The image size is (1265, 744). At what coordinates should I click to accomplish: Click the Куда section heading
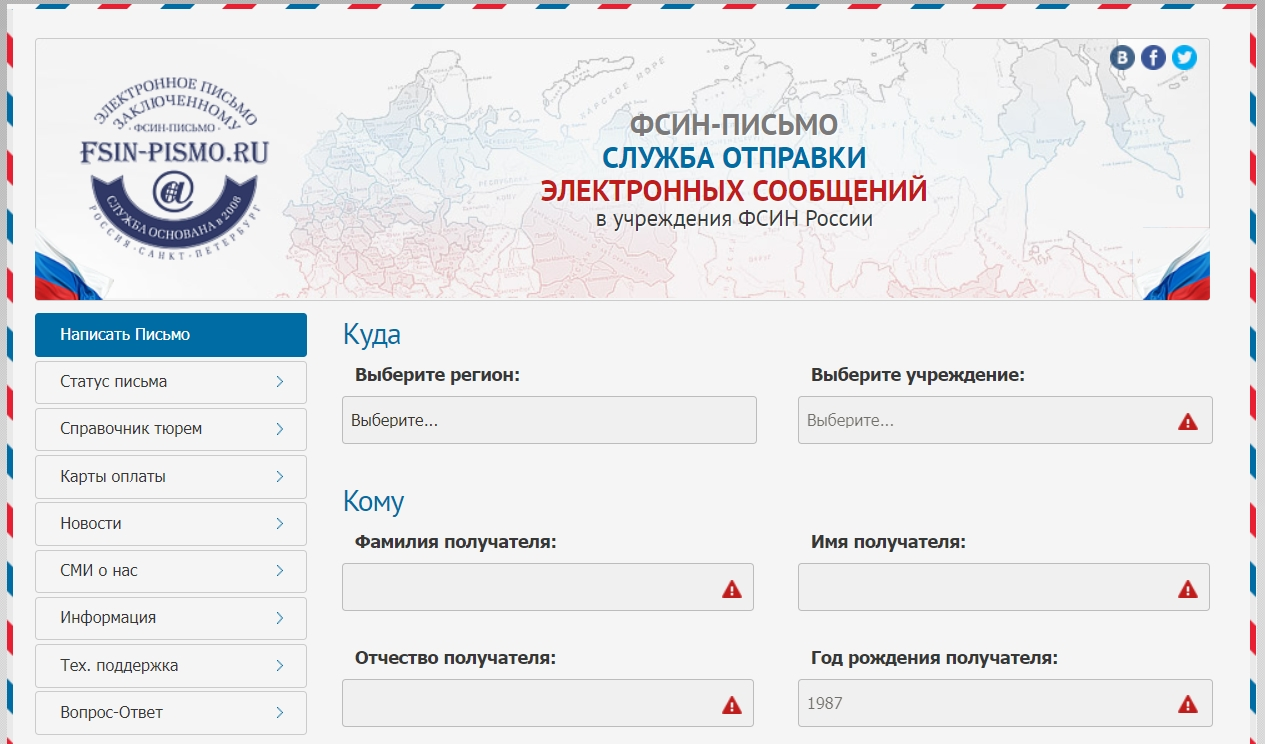pos(372,335)
